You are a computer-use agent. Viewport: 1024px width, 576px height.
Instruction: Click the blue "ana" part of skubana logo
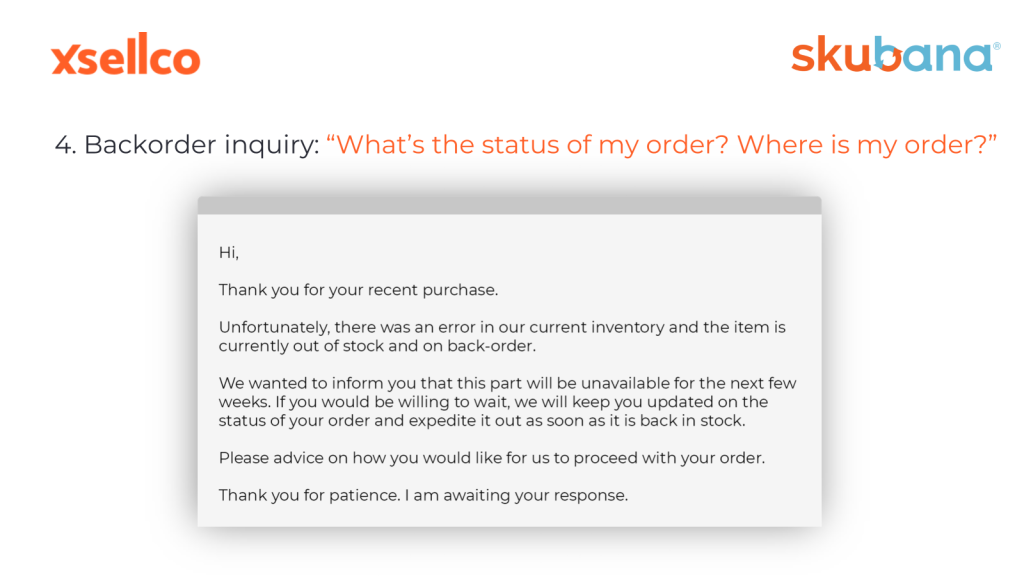coord(948,57)
